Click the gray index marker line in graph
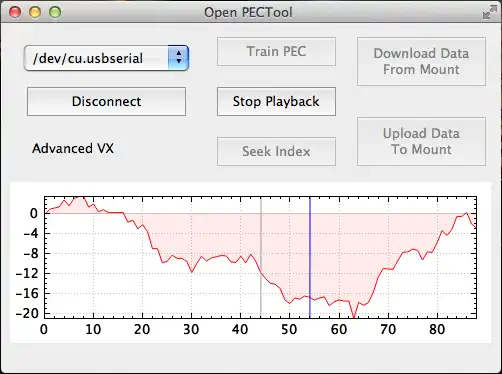The width and height of the screenshot is (502, 374). pyautogui.click(x=261, y=257)
